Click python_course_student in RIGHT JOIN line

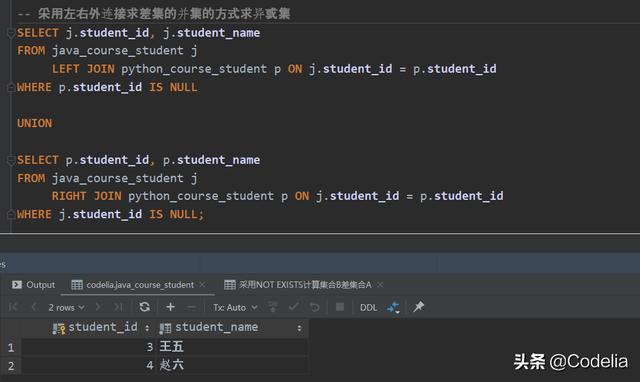coord(201,196)
